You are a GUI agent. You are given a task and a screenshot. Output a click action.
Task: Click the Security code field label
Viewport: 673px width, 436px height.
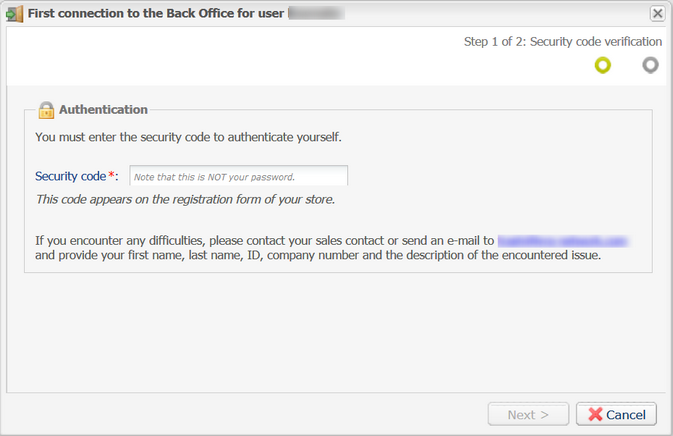(x=70, y=176)
